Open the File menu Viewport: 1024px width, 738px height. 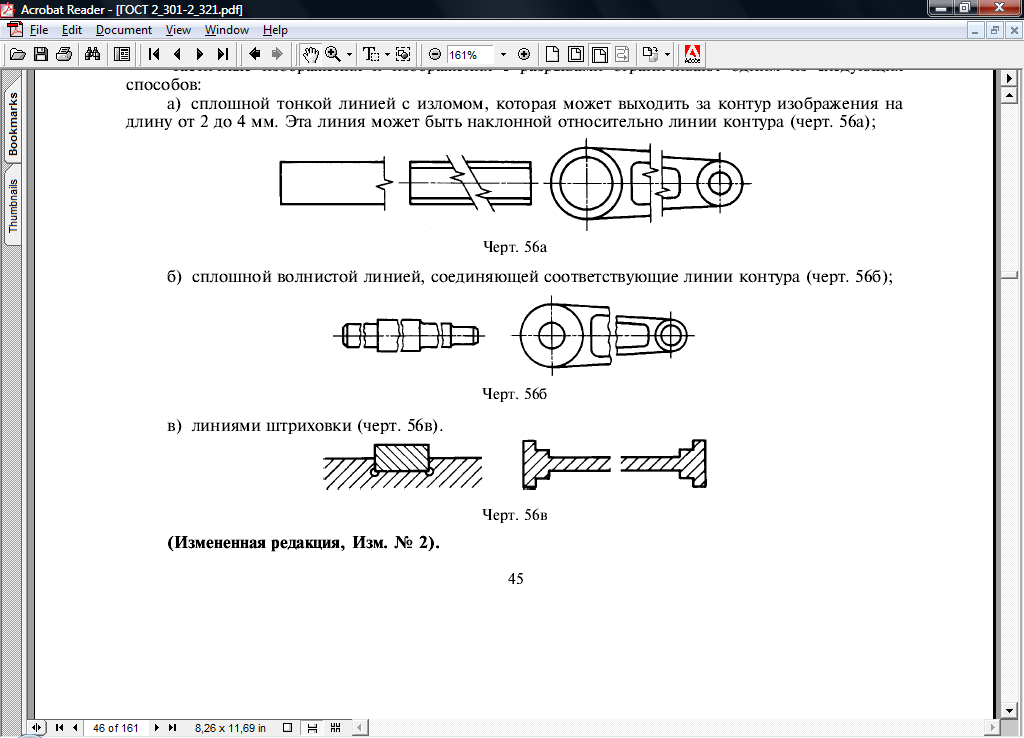point(39,30)
